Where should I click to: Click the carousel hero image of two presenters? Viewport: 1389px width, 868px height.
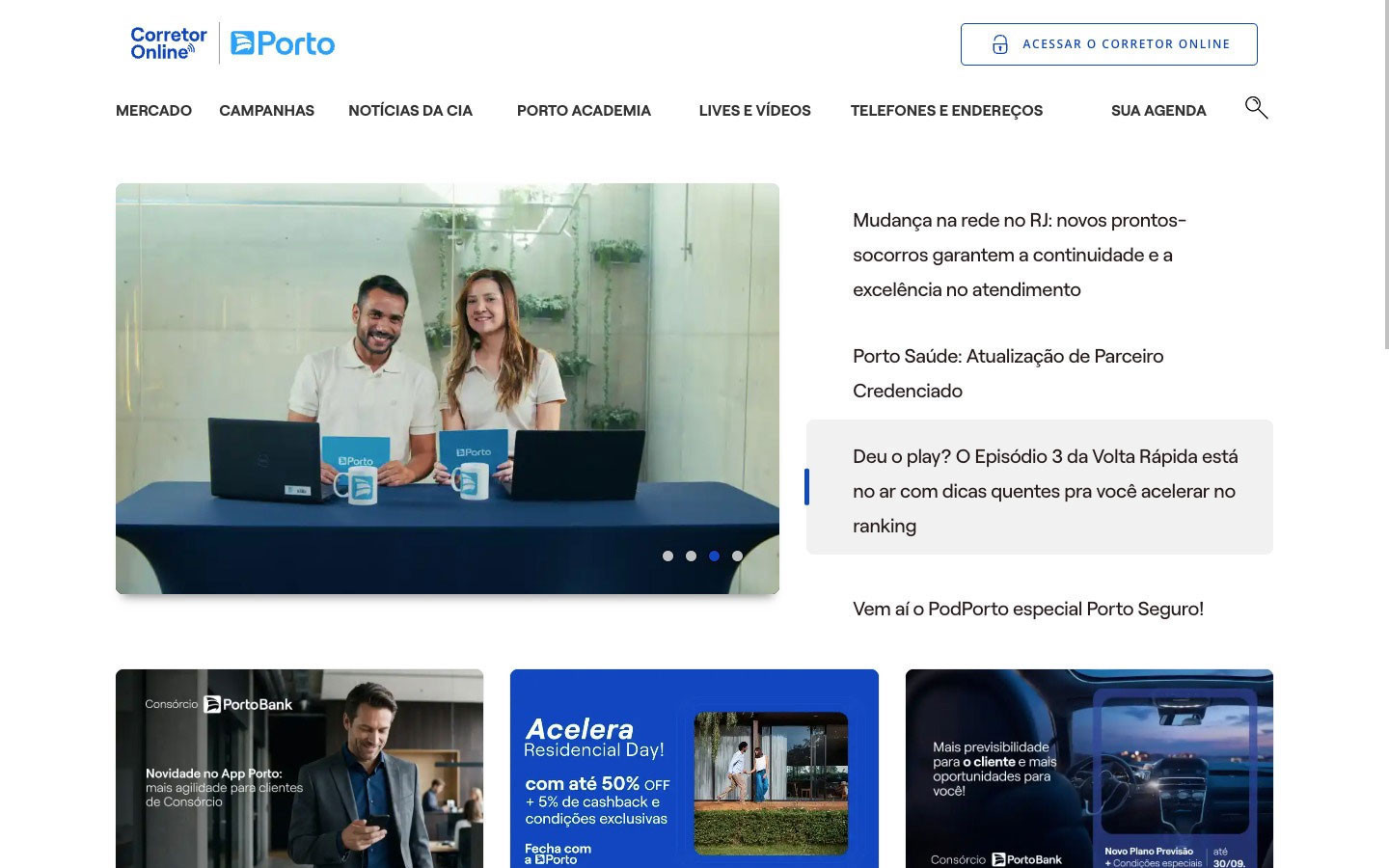[x=448, y=389]
